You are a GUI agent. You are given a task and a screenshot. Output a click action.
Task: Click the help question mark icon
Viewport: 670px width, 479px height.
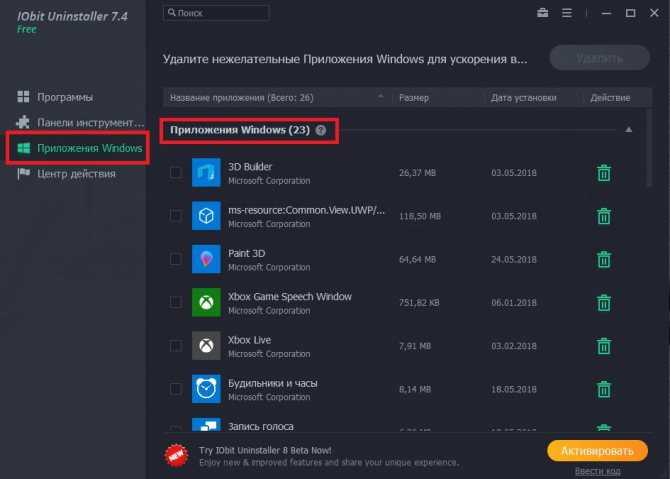coord(320,130)
